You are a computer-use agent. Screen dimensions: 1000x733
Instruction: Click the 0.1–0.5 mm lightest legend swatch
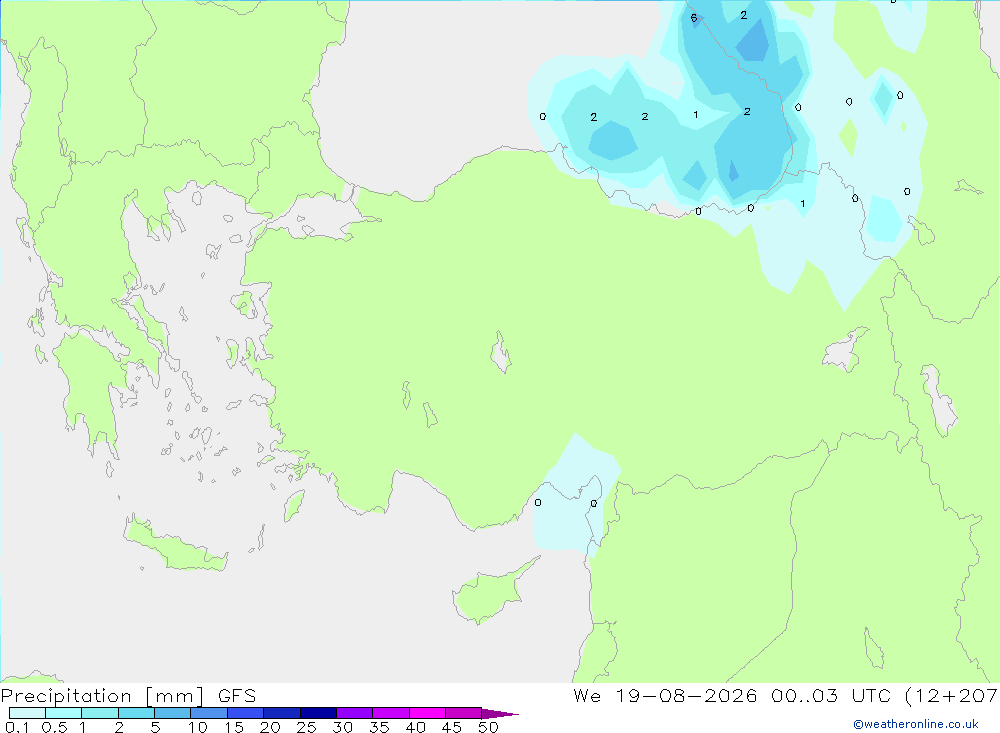point(27,713)
